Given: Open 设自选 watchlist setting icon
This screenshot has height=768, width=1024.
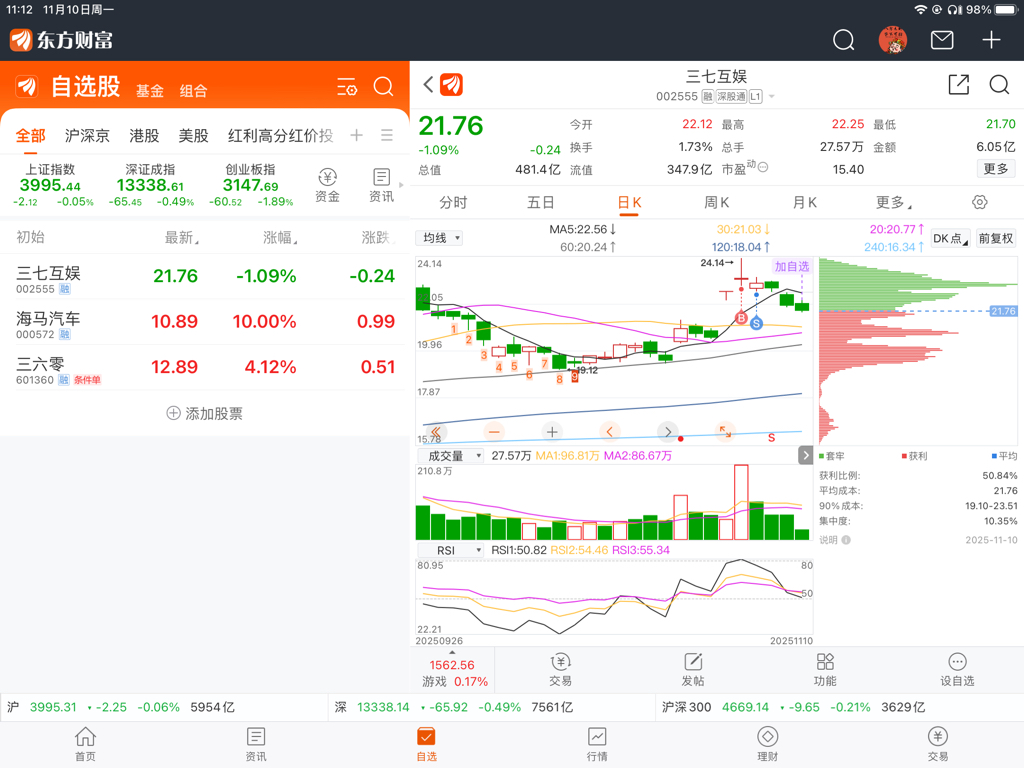Looking at the screenshot, I should [x=957, y=669].
